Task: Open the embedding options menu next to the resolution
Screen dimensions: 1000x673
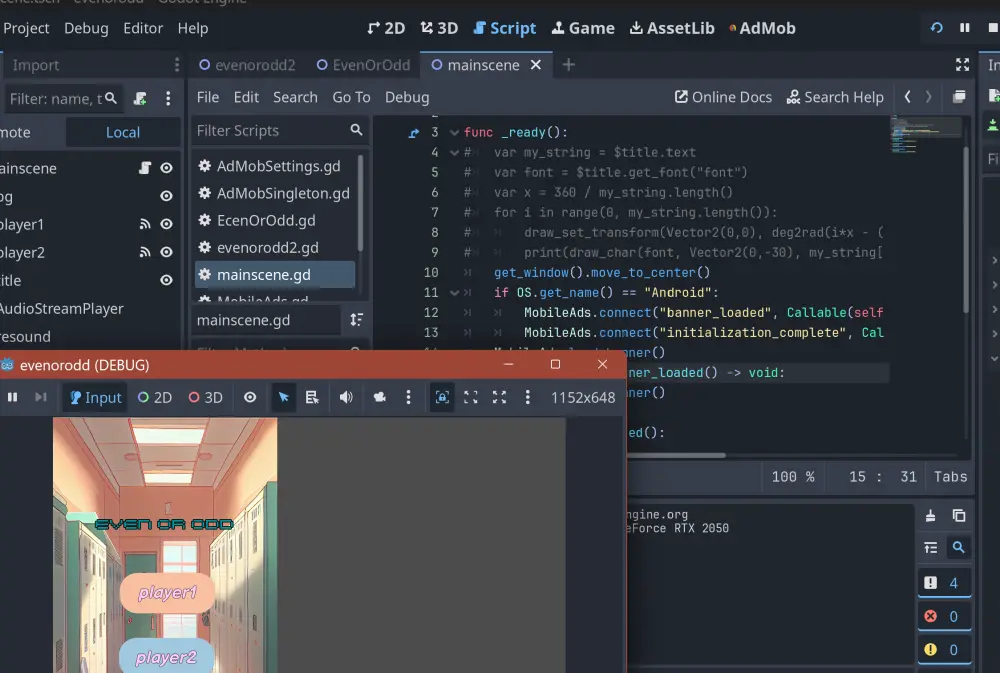Action: [527, 397]
